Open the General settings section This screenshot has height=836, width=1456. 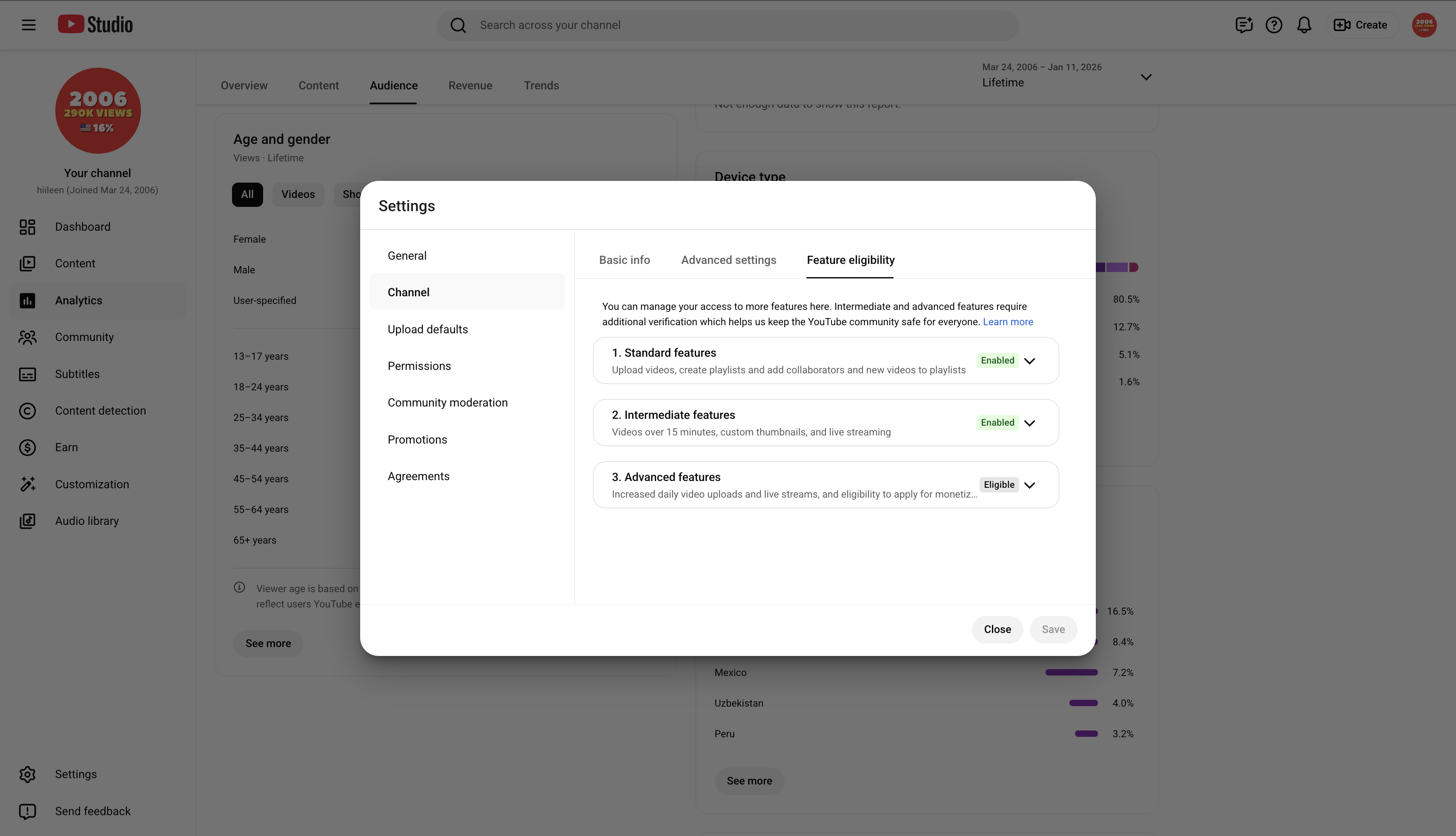(467, 256)
